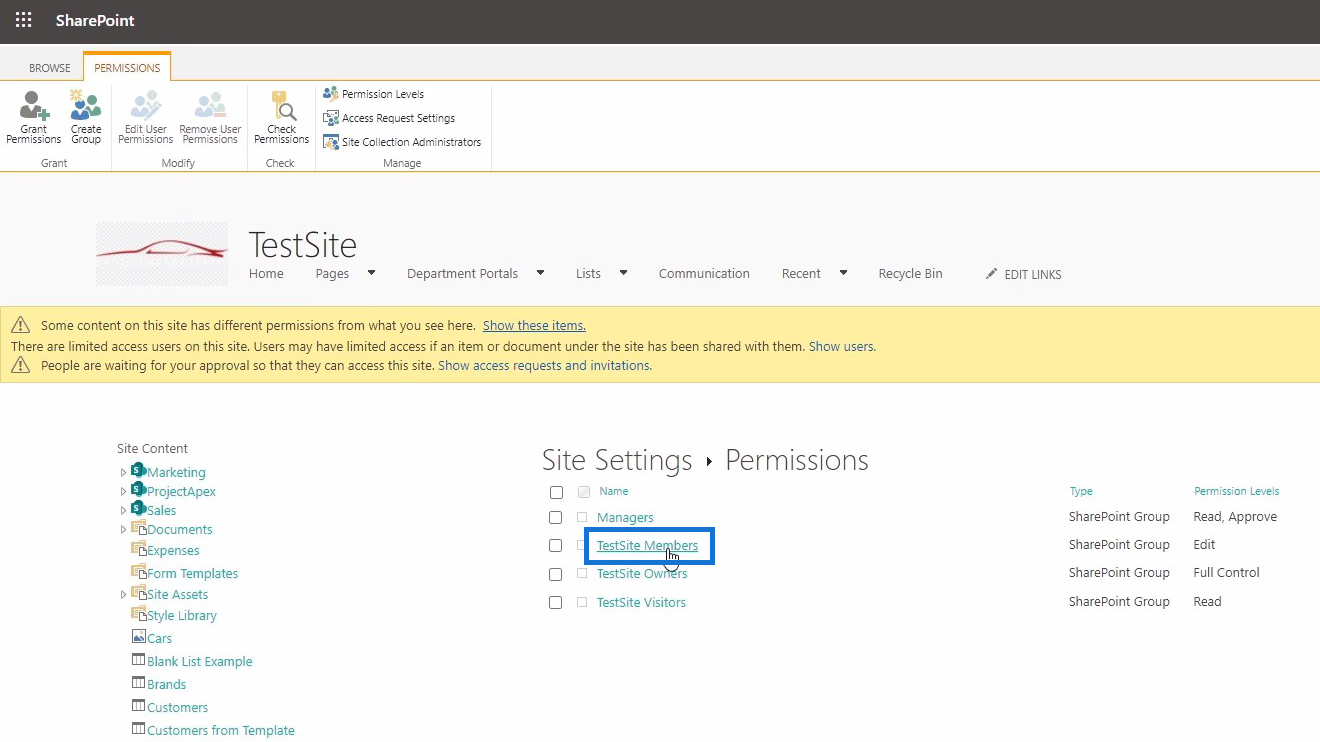Click the TestSite site title
This screenshot has width=1320, height=742.
302,245
